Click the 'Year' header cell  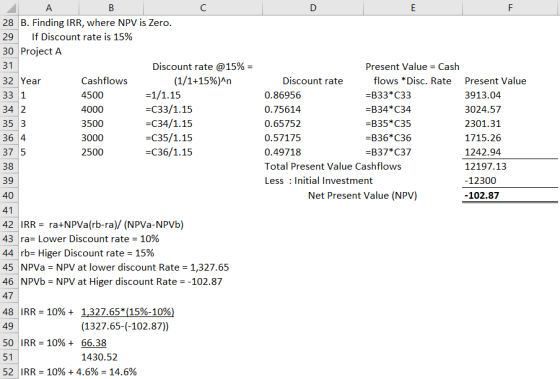tap(31, 81)
